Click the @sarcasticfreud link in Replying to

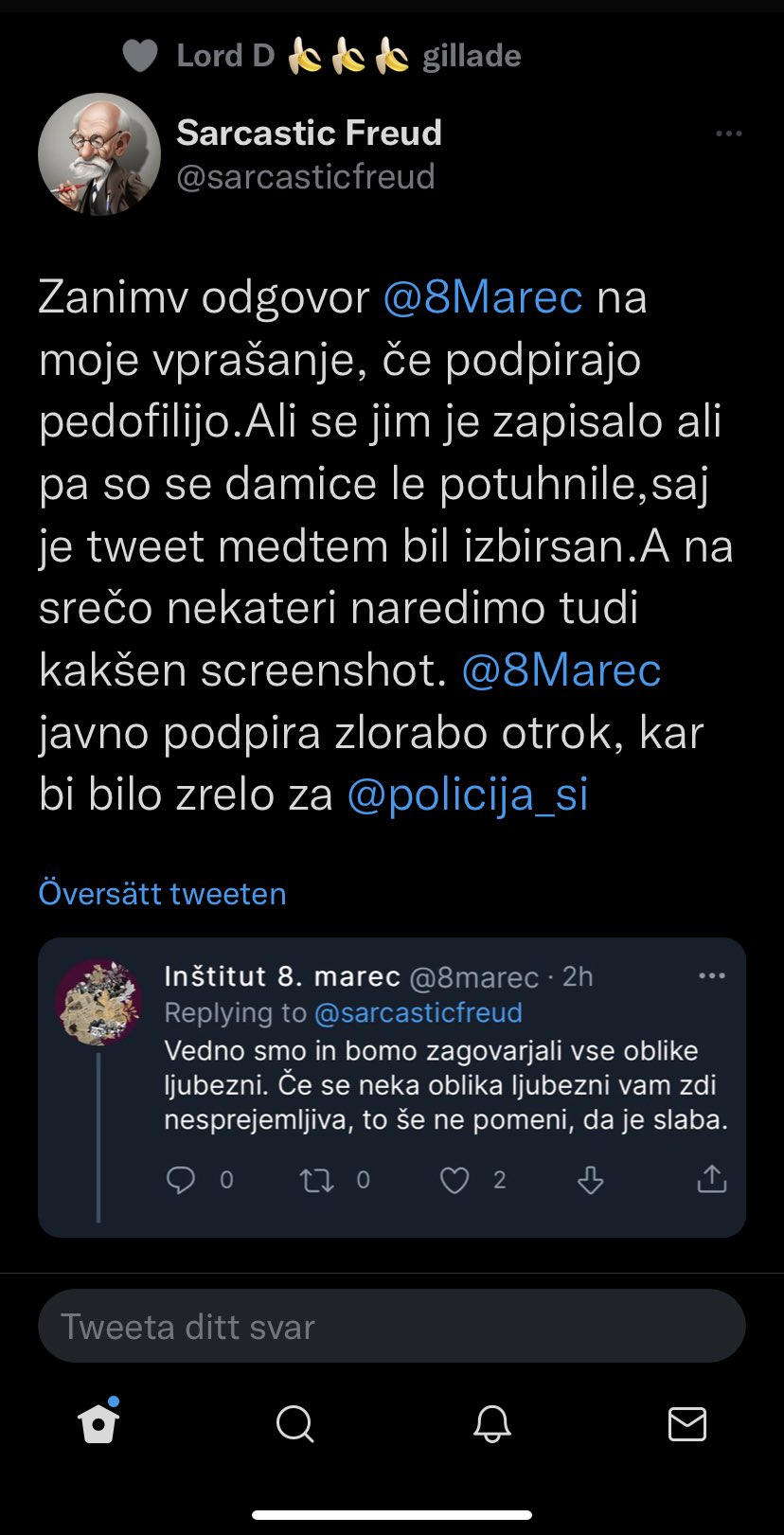418,1012
